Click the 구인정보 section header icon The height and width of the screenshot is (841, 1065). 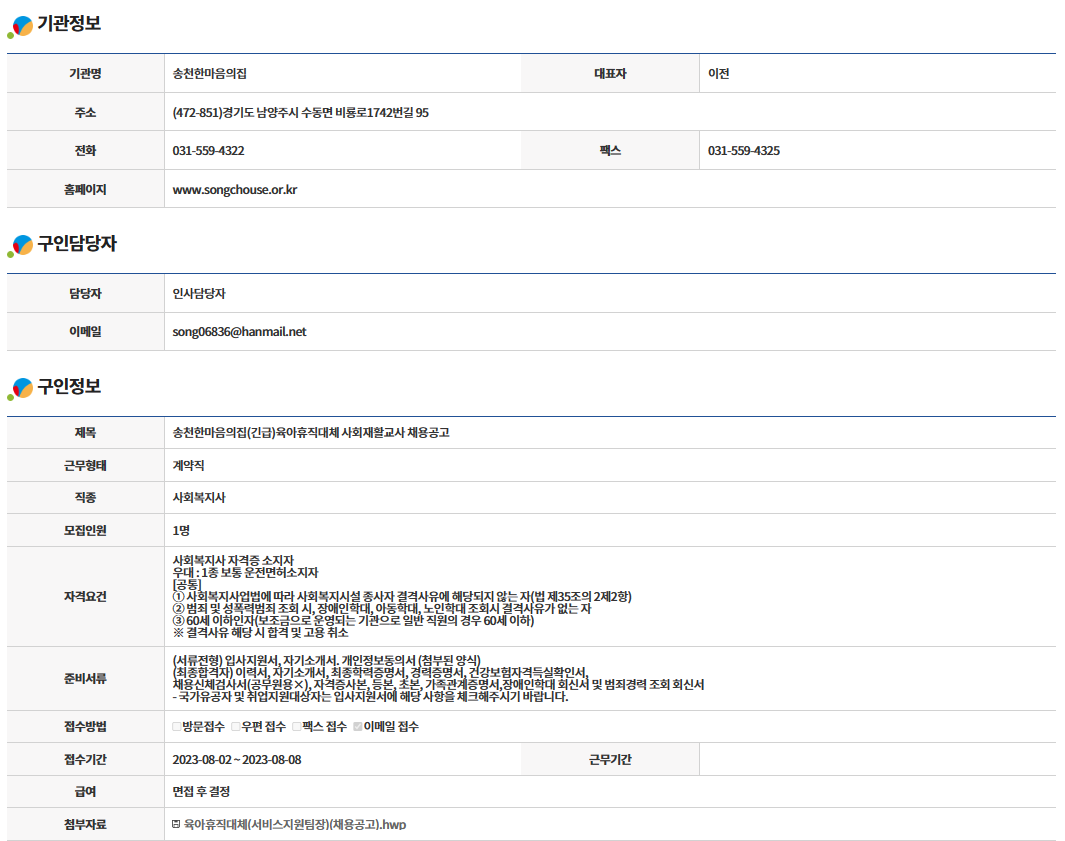coord(20,388)
